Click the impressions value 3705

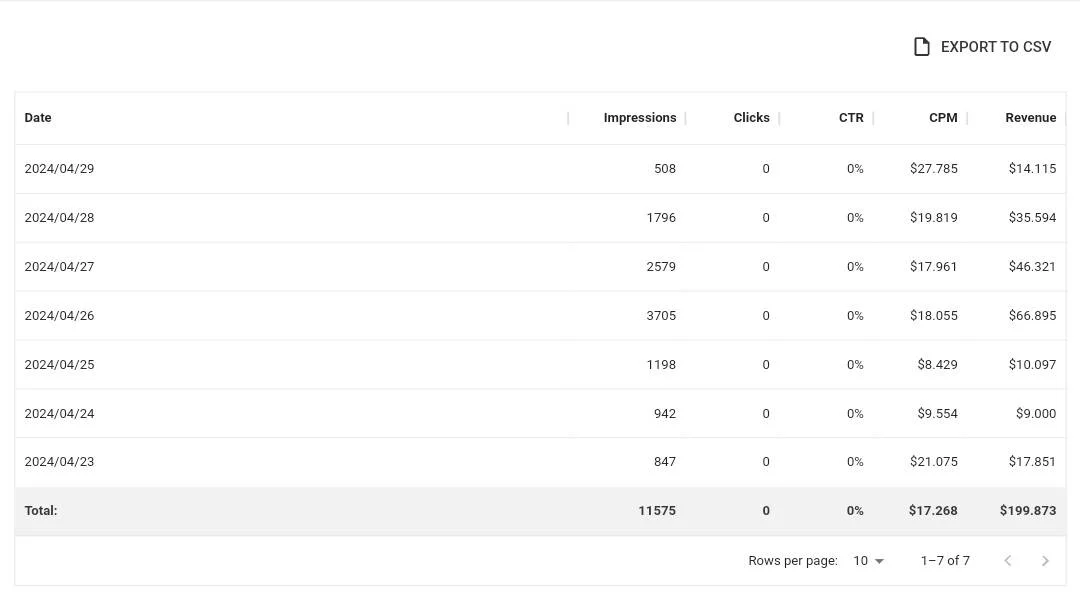(x=661, y=316)
